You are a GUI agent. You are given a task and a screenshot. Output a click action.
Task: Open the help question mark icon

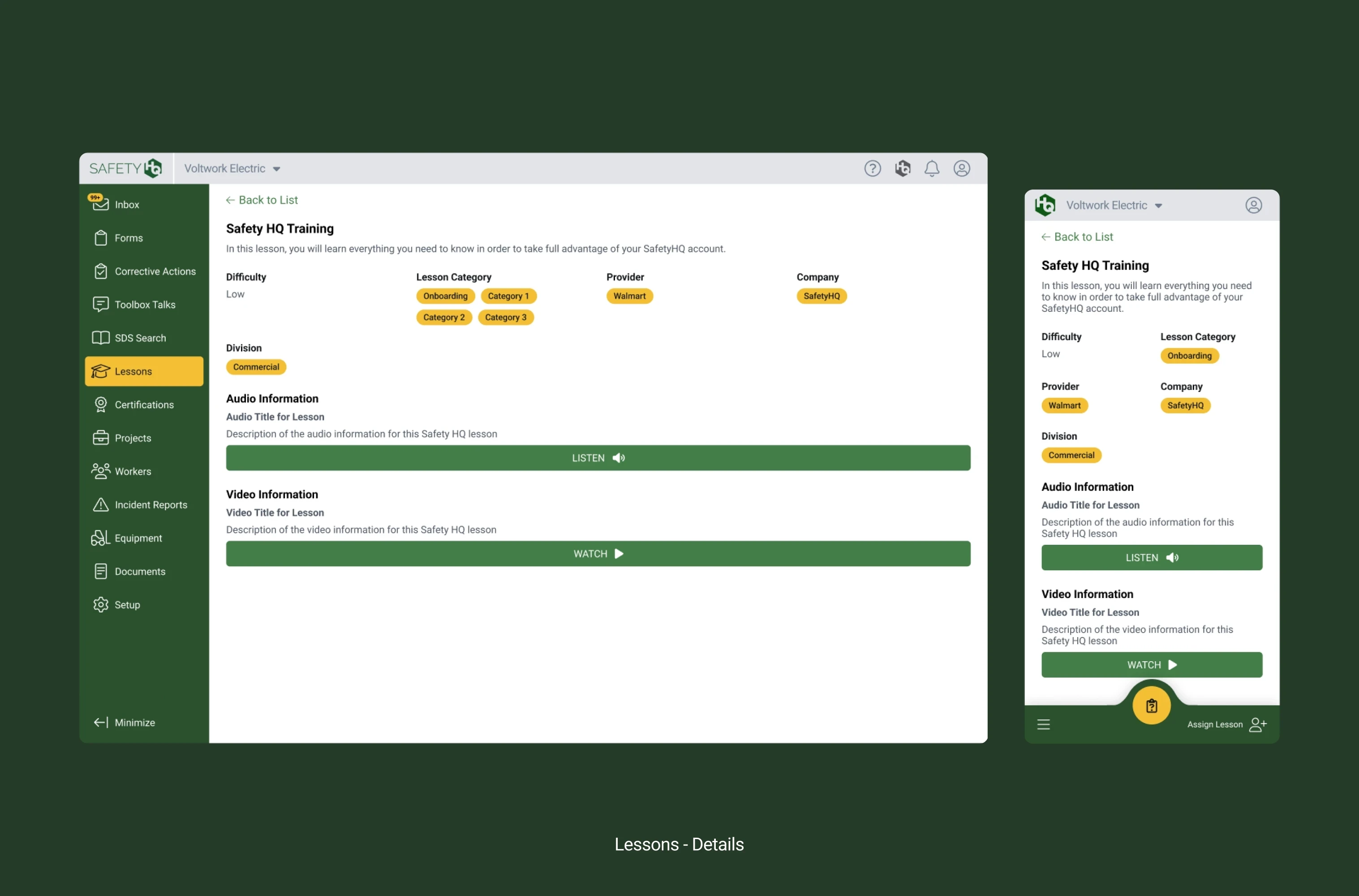pyautogui.click(x=872, y=168)
